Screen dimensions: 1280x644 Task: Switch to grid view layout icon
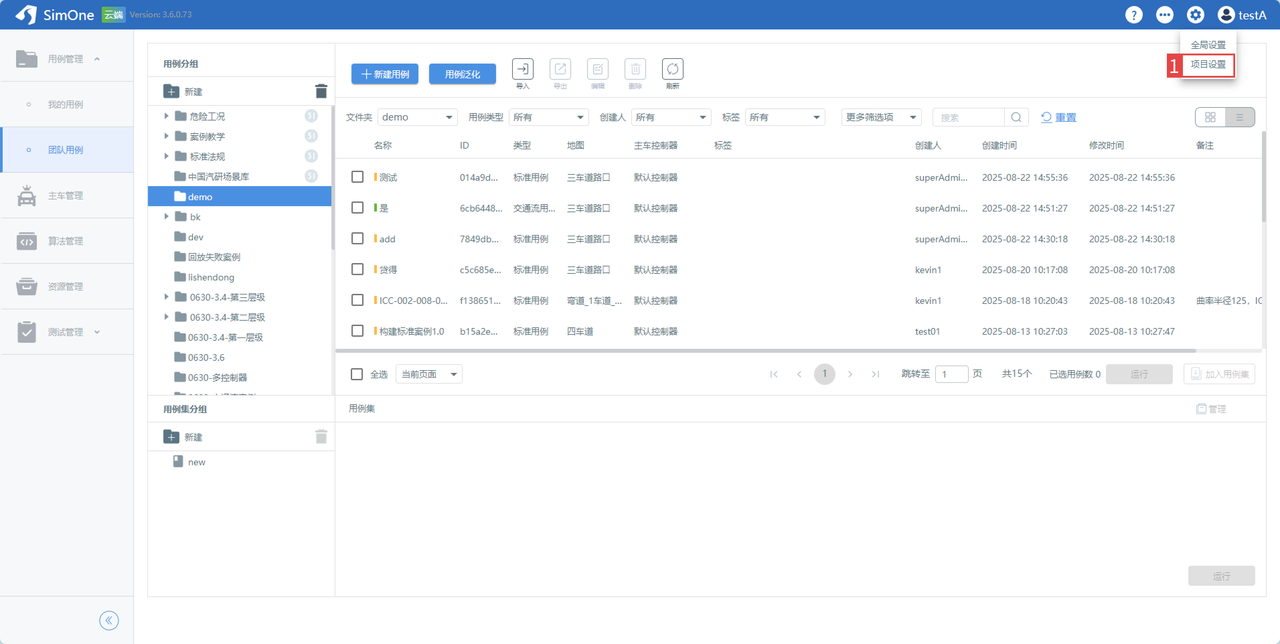(1210, 117)
